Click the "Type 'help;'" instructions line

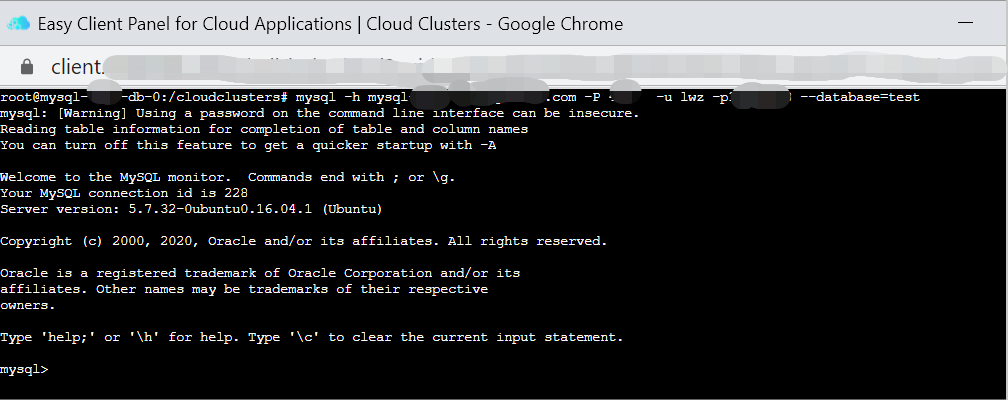click(x=311, y=337)
